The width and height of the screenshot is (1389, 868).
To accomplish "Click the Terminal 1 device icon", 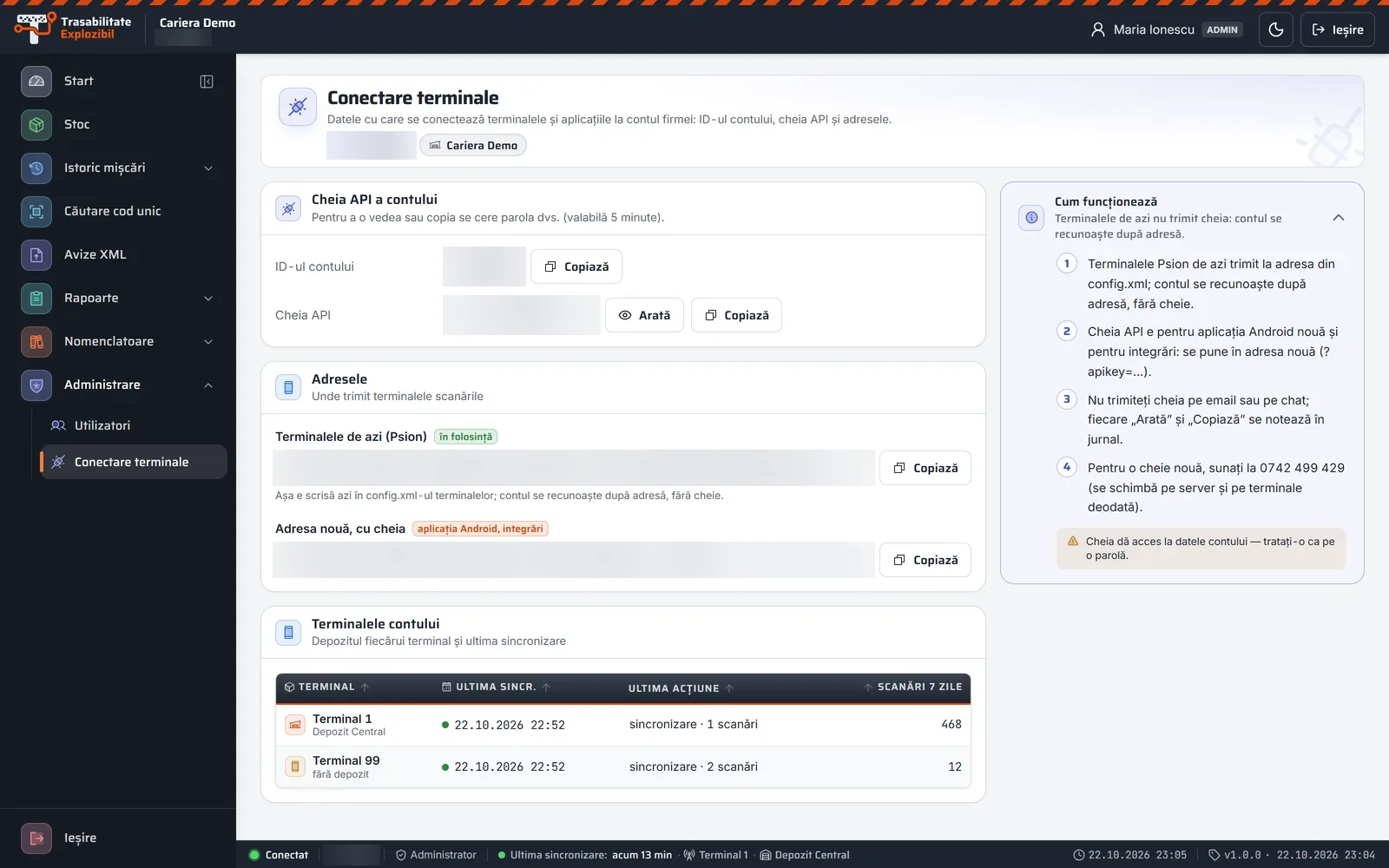I will coord(295,725).
